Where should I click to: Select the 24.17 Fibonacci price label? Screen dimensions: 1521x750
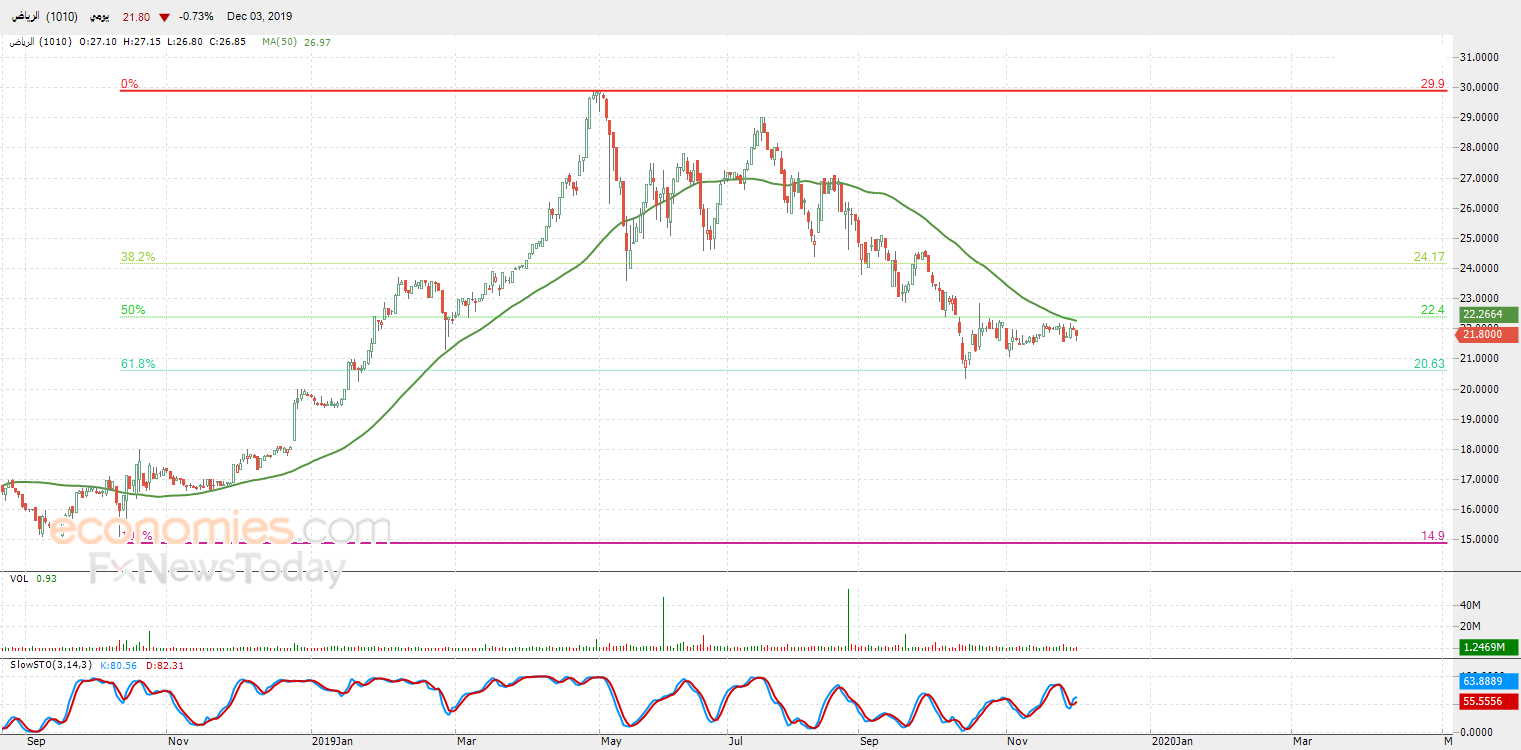pyautogui.click(x=1429, y=257)
